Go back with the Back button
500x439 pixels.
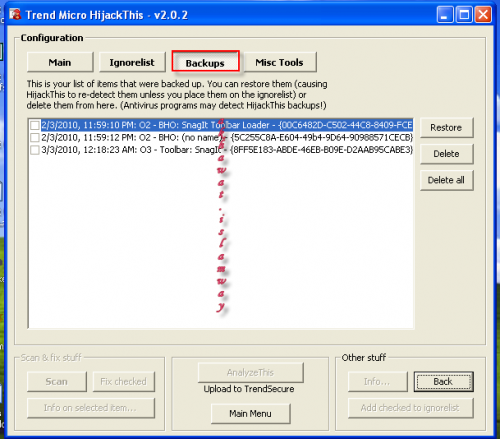point(443,381)
